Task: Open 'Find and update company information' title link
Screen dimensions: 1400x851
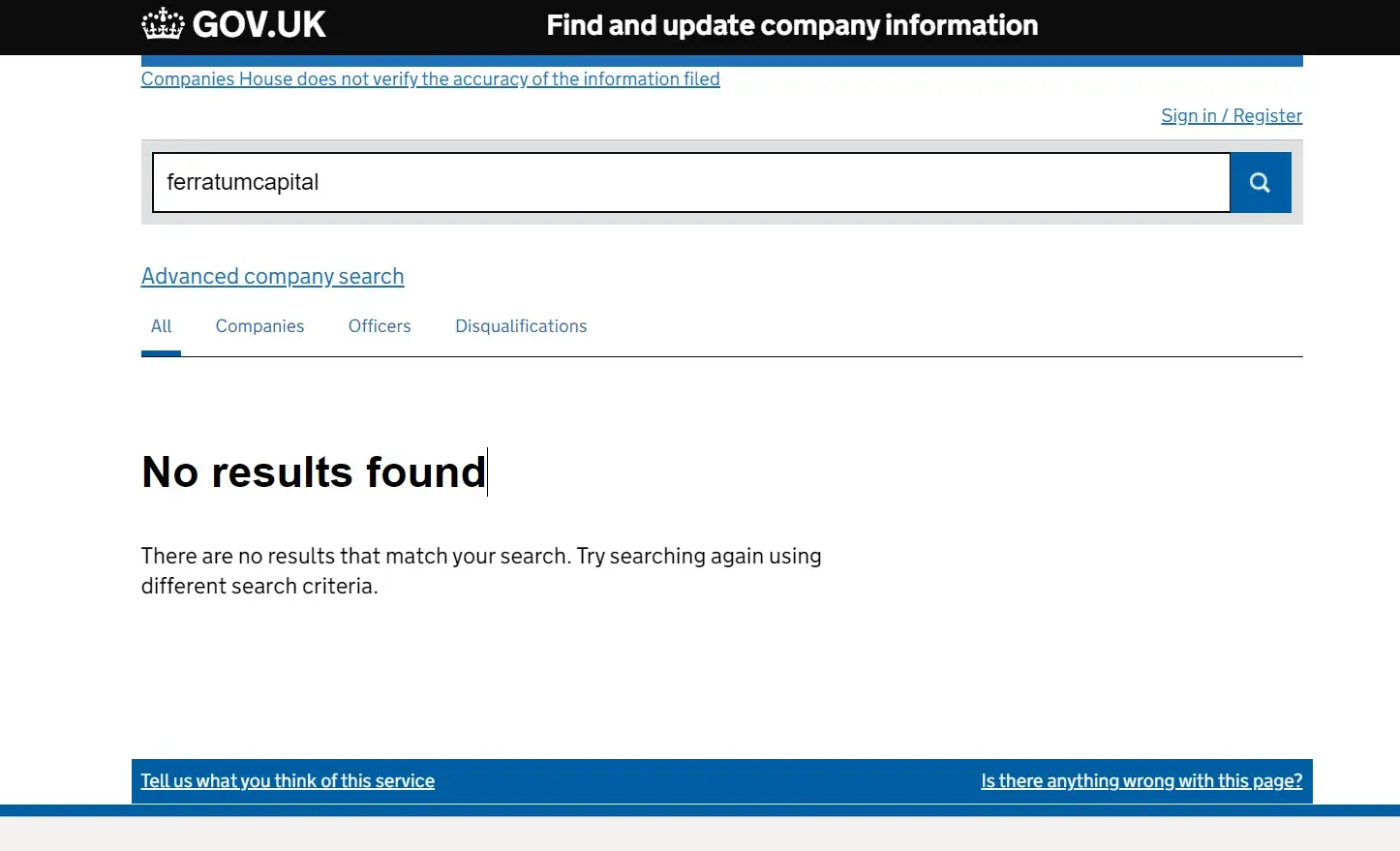Action: pos(792,25)
